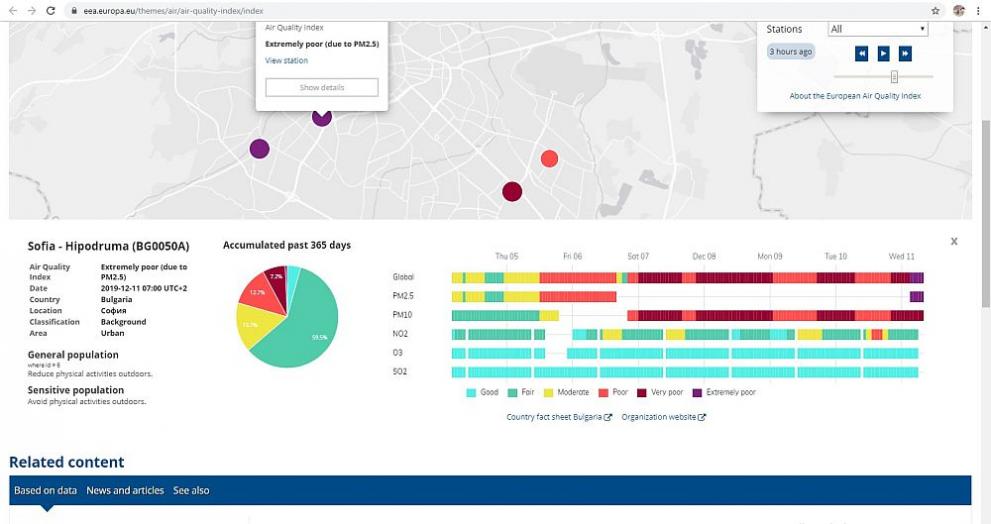Image resolution: width=991 pixels, height=524 pixels.
Task: Click the yellow Moderate slice of pie chart
Action: pyautogui.click(x=254, y=324)
